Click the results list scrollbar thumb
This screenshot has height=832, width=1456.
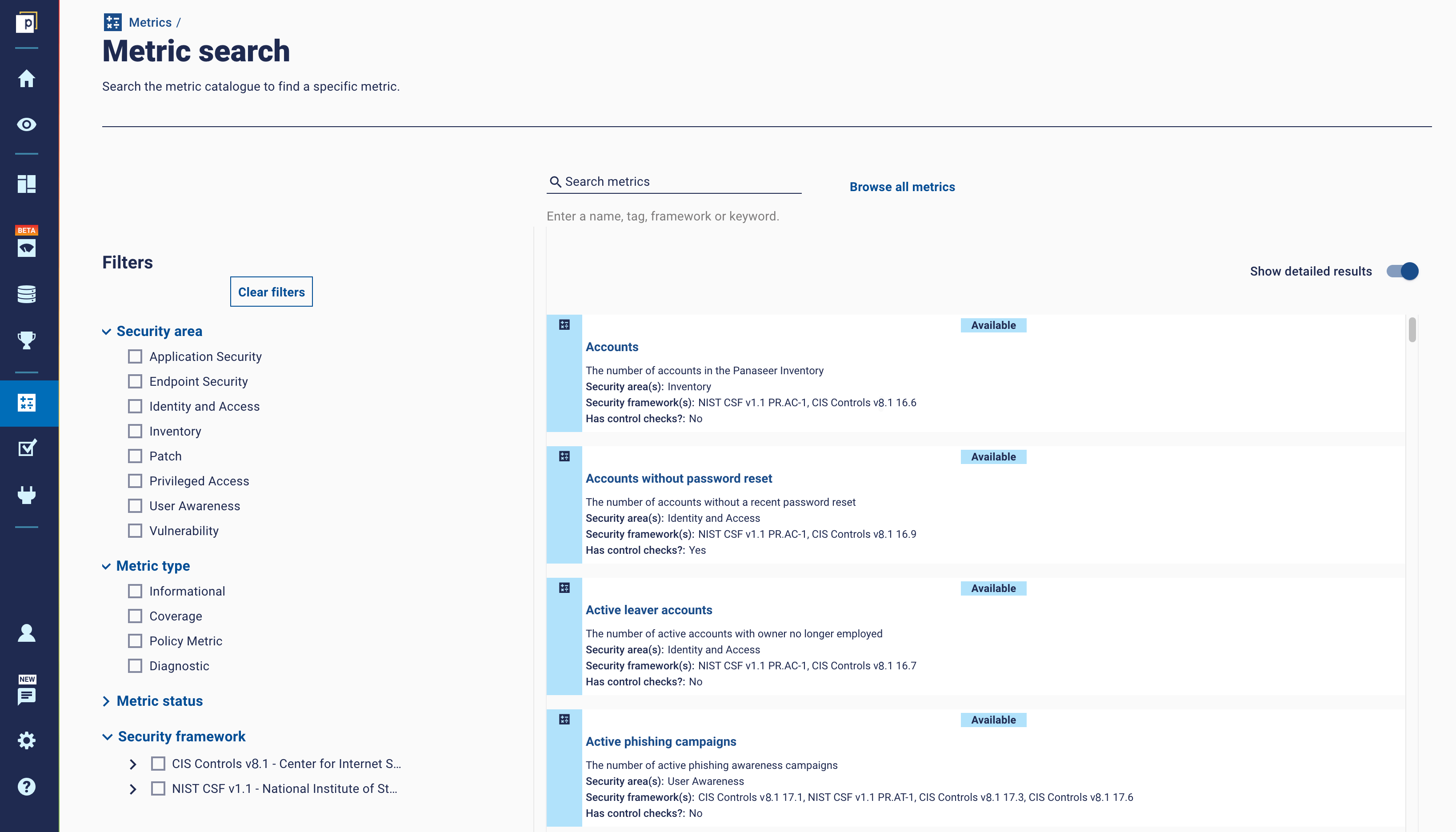[1412, 329]
